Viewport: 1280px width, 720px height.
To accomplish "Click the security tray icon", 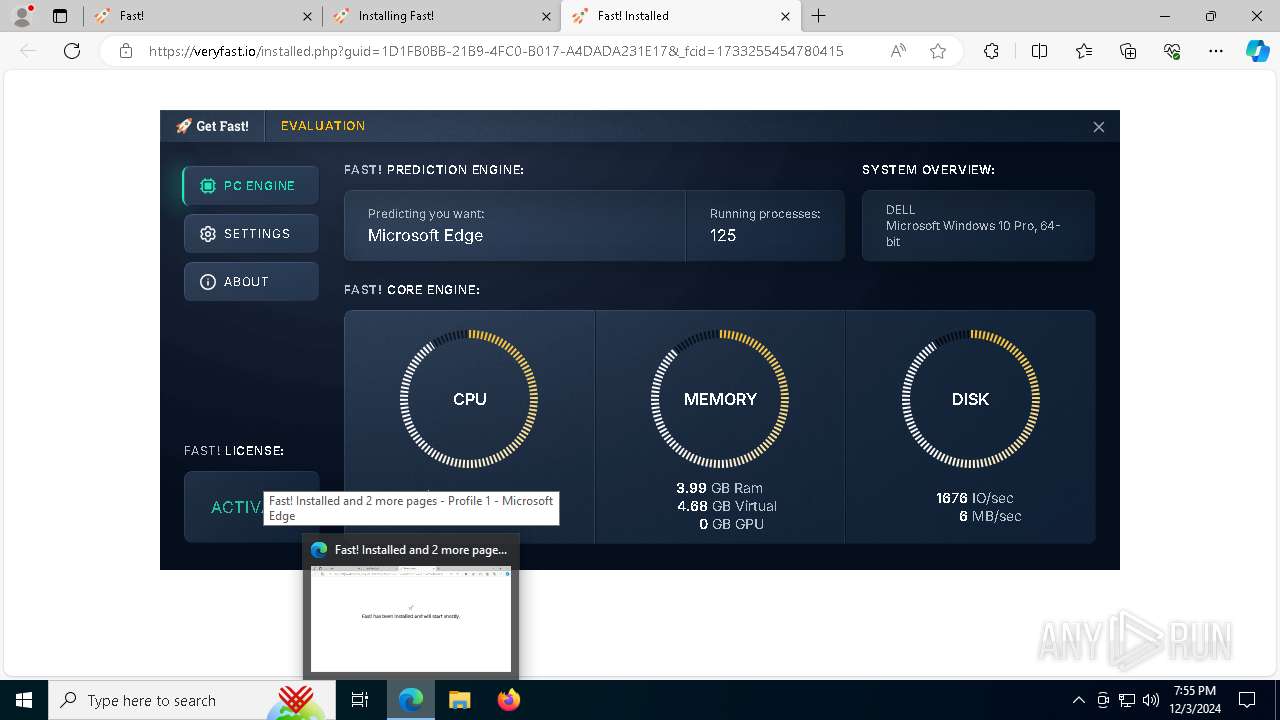I will 1103,700.
